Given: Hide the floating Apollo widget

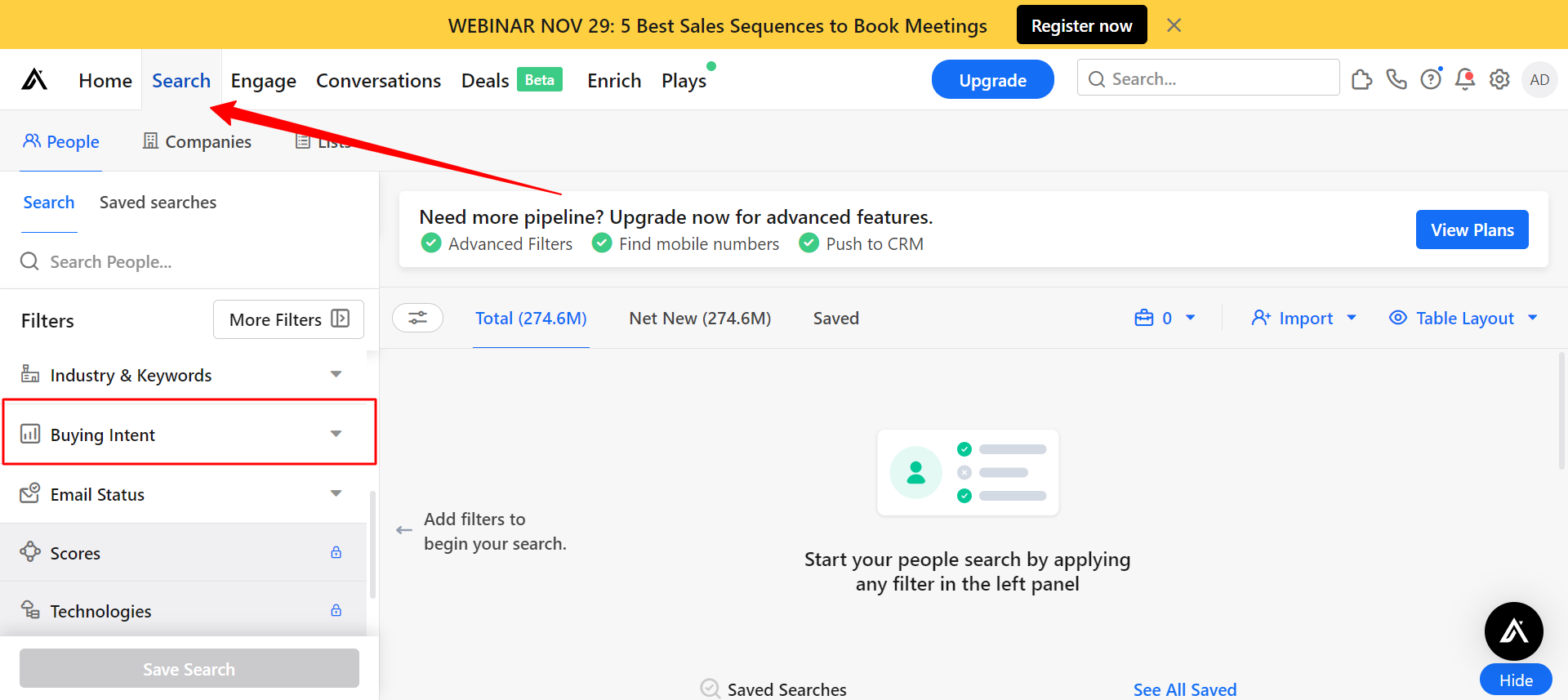Looking at the screenshot, I should click(x=1516, y=680).
